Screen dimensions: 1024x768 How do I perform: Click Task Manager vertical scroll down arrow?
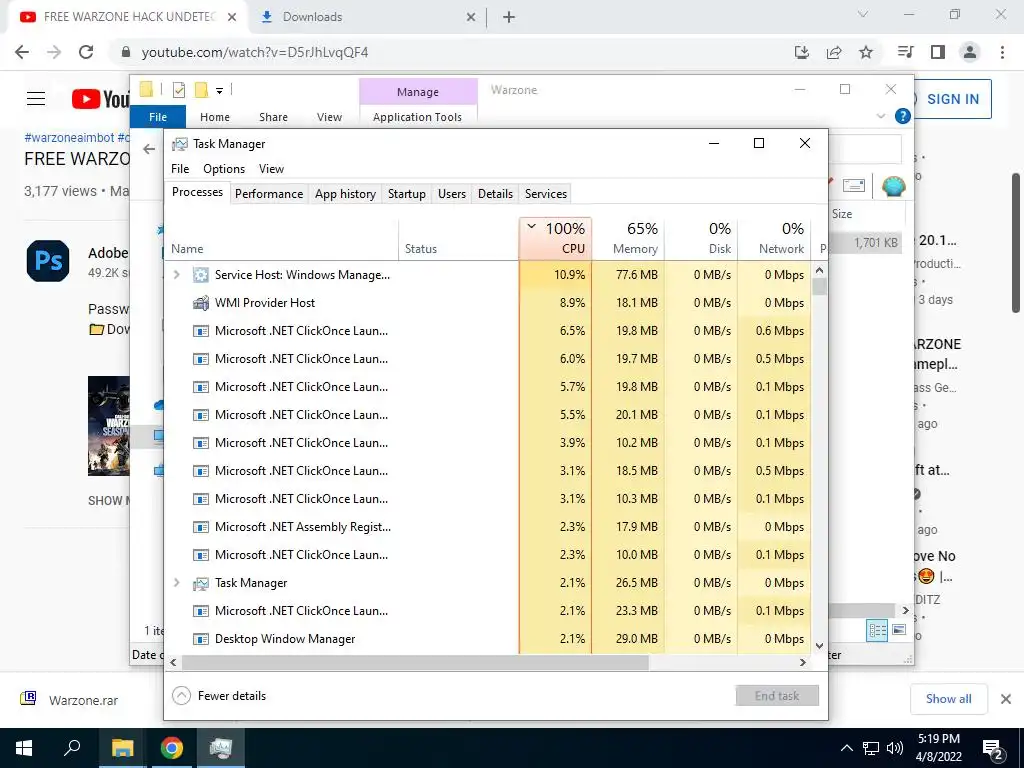[820, 646]
